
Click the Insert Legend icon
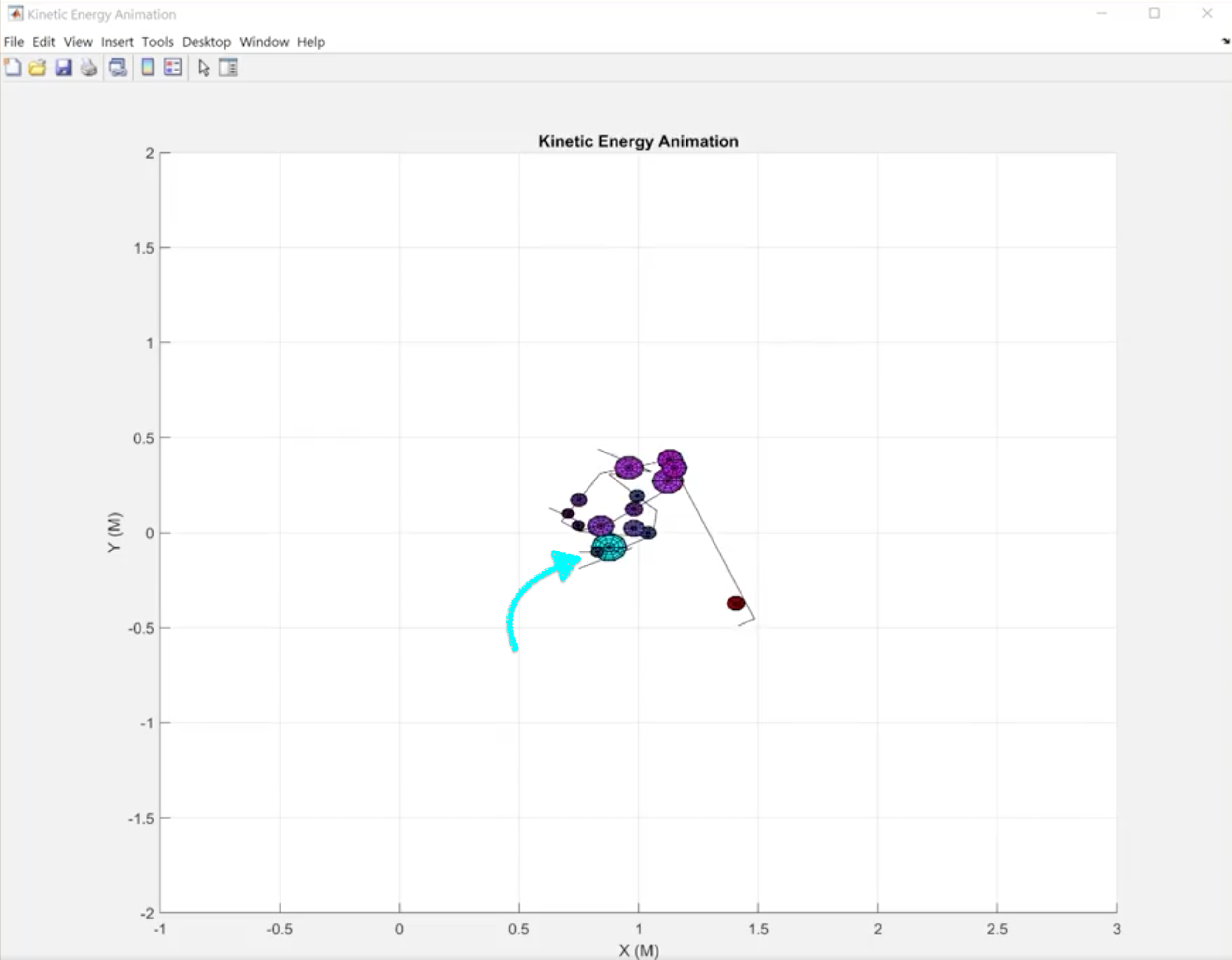(x=173, y=68)
